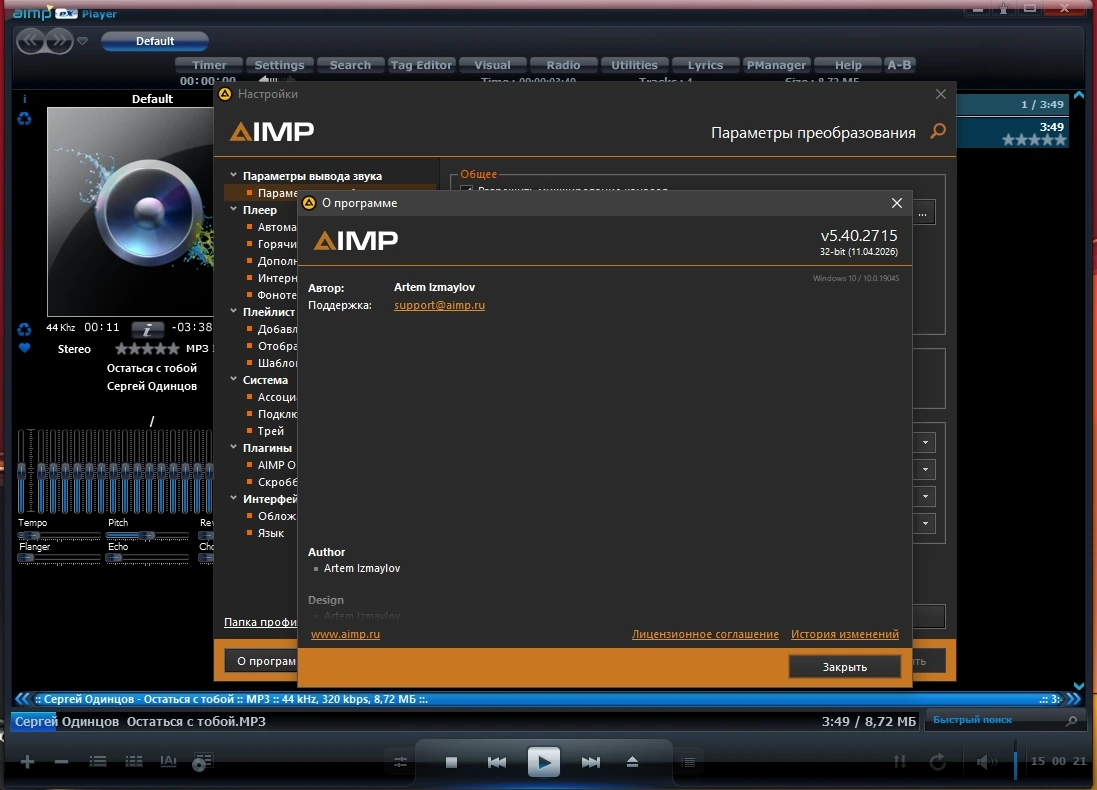
Task: Open the Лицензионное соглашение link
Action: pos(705,634)
